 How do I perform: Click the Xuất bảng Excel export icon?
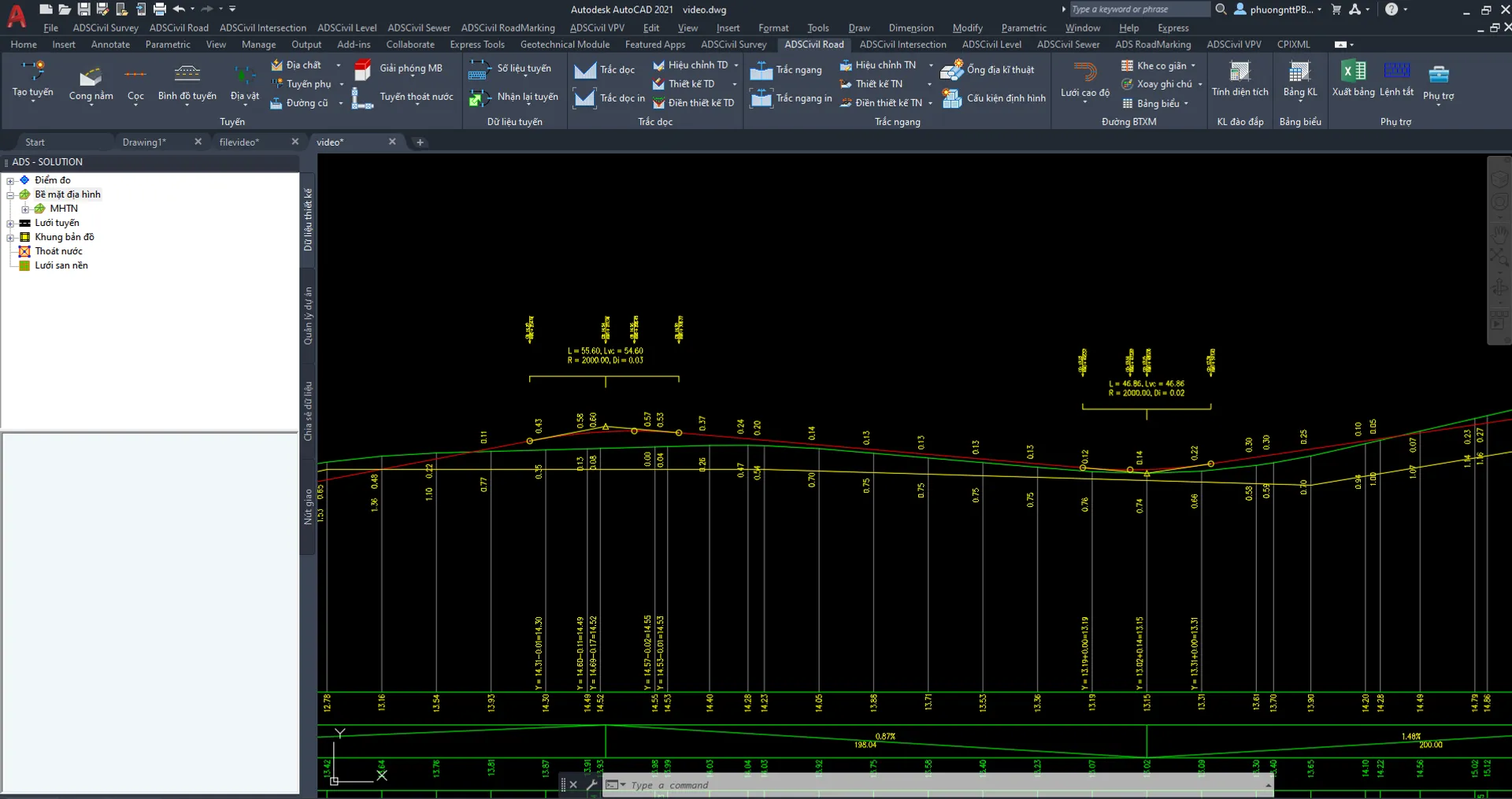[x=1353, y=72]
